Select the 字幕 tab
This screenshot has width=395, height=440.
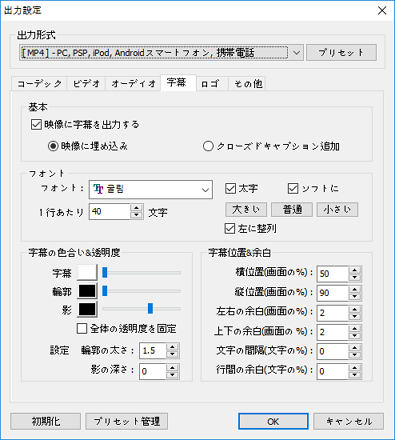point(177,82)
